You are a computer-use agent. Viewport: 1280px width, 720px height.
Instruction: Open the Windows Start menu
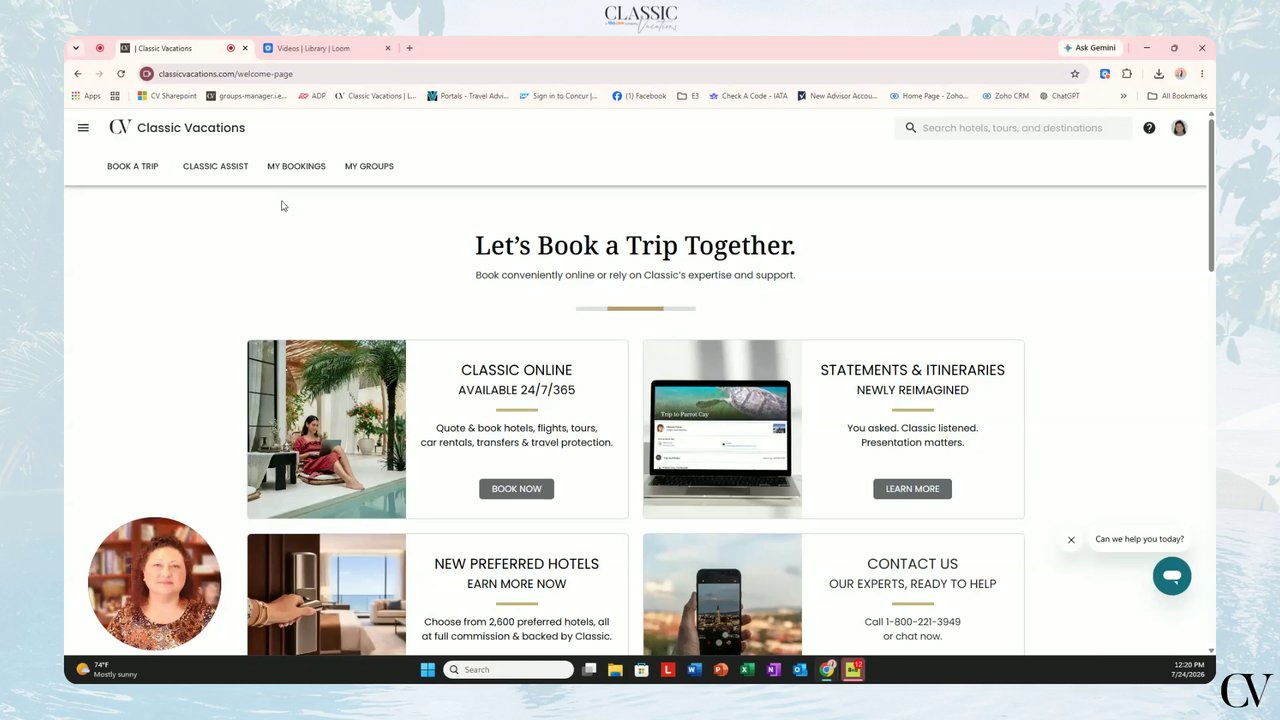pos(428,670)
